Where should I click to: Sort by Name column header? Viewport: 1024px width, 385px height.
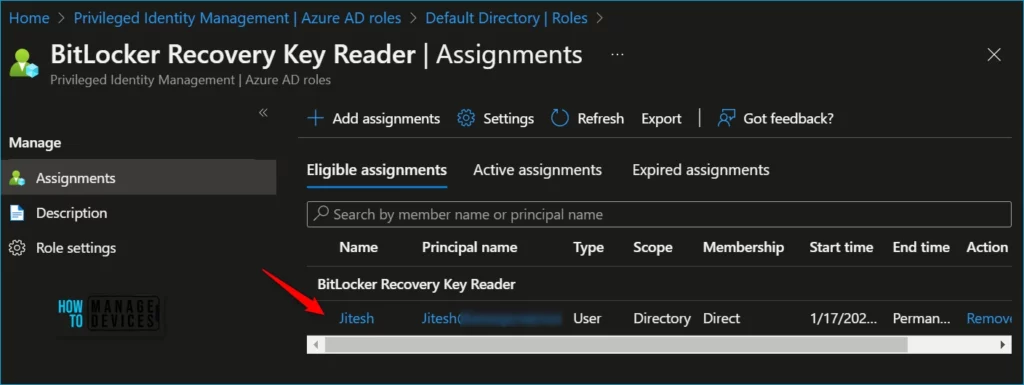[359, 247]
